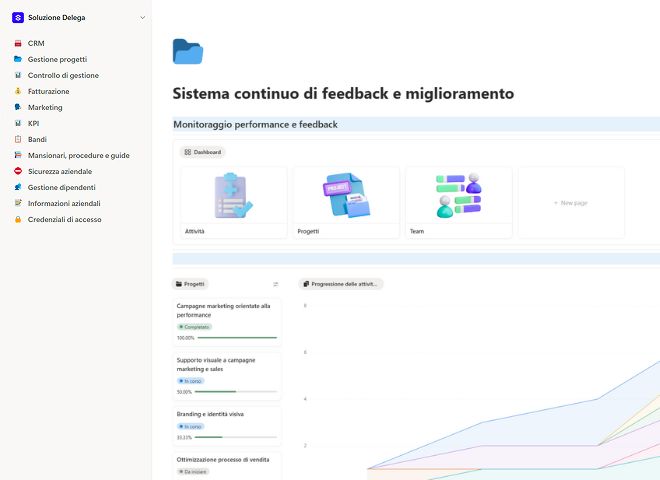Open the KPI page

point(34,123)
